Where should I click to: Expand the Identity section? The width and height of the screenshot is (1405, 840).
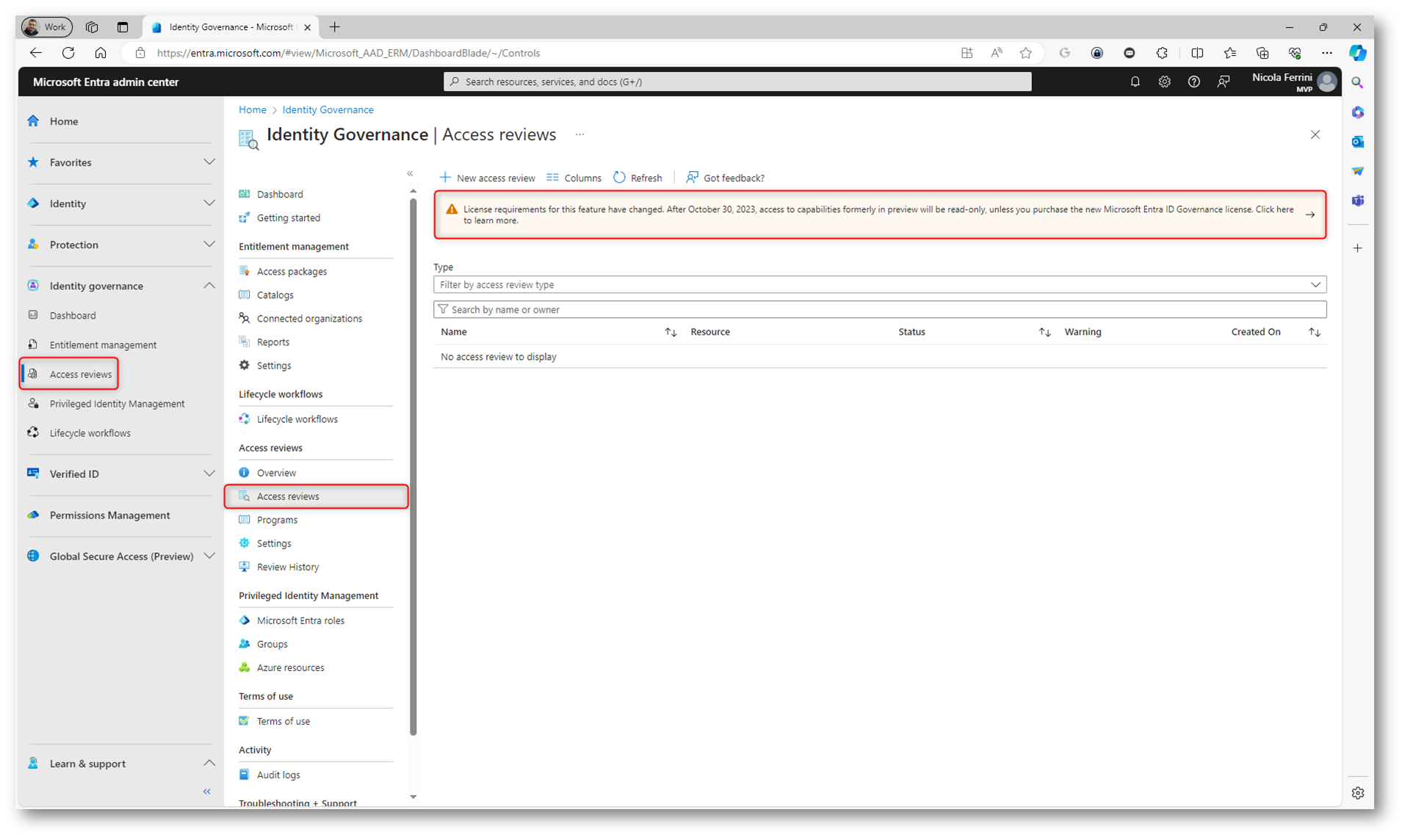209,203
